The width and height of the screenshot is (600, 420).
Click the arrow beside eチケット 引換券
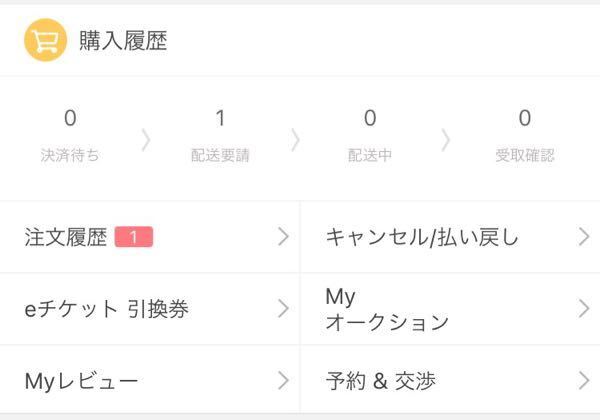(x=283, y=309)
